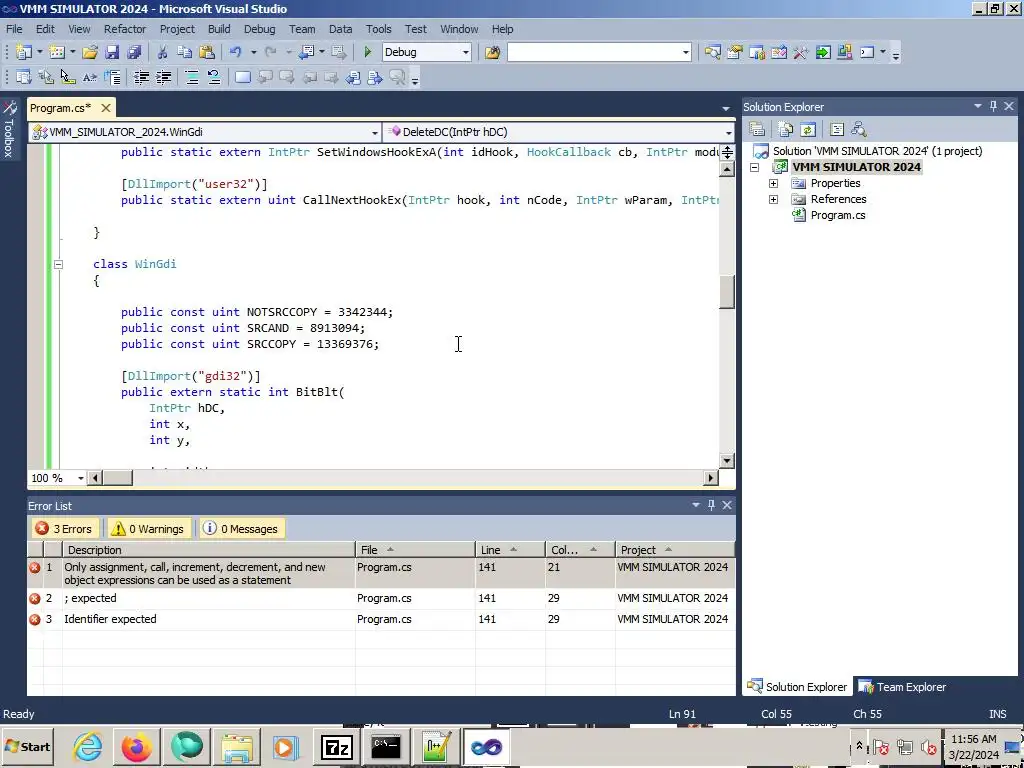Open the Refactor menu

(x=125, y=29)
